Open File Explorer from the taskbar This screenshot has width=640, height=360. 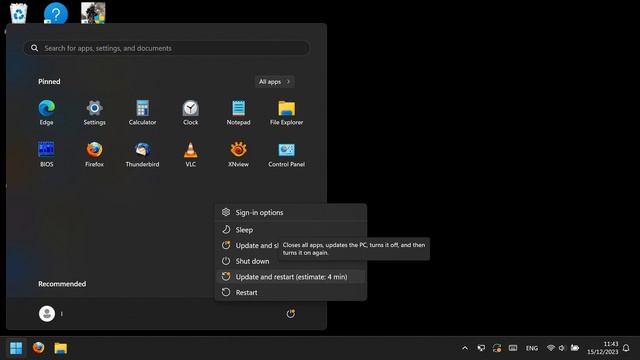pyautogui.click(x=60, y=348)
